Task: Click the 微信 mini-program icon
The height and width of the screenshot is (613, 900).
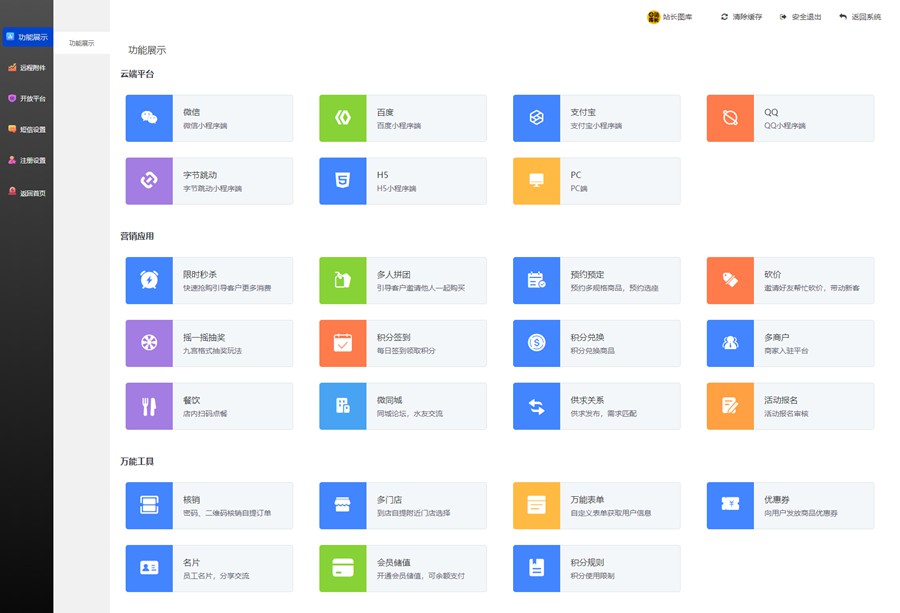Action: click(149, 118)
